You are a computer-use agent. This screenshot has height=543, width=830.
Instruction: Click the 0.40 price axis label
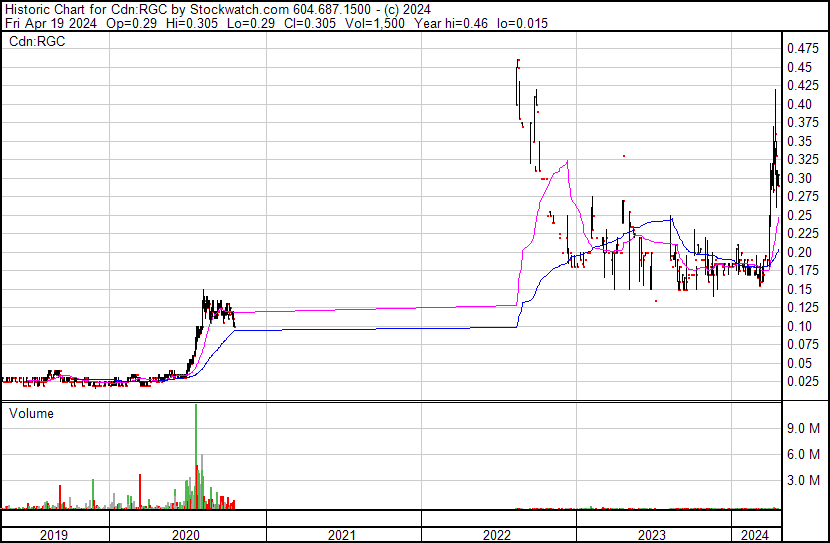799,104
